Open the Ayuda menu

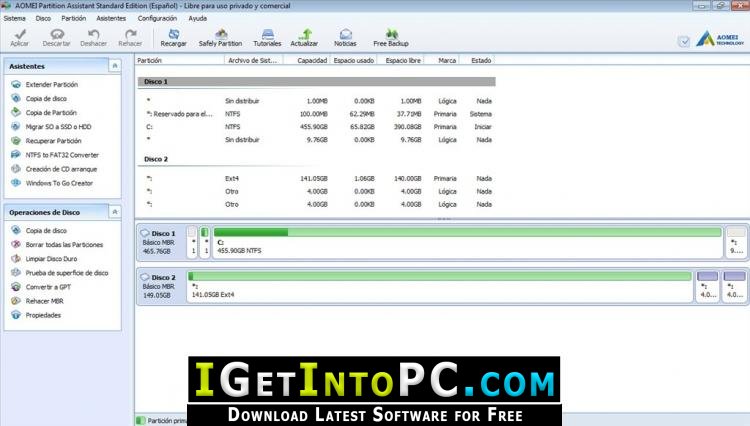pos(198,18)
